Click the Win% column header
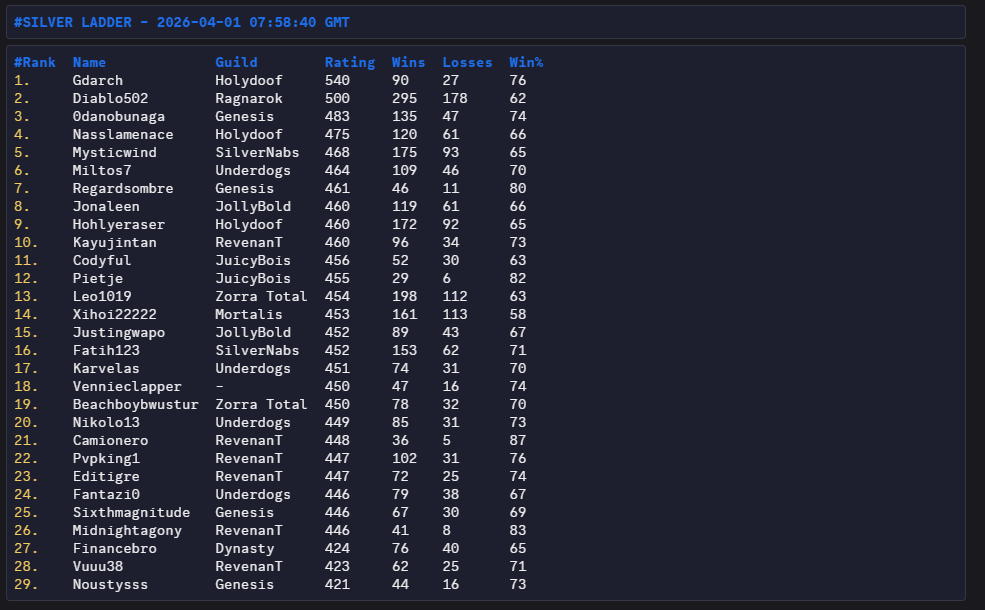 click(x=526, y=62)
